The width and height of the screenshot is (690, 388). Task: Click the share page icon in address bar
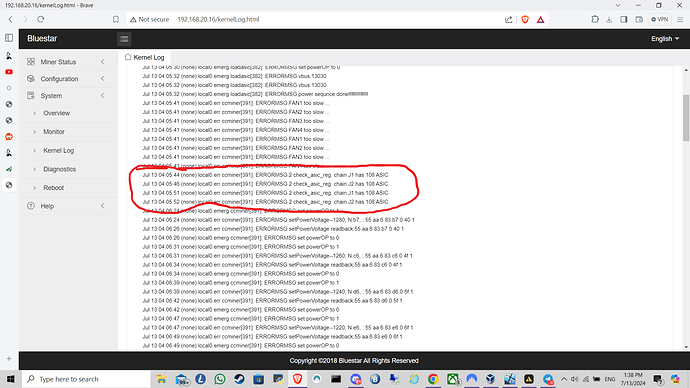click(509, 19)
